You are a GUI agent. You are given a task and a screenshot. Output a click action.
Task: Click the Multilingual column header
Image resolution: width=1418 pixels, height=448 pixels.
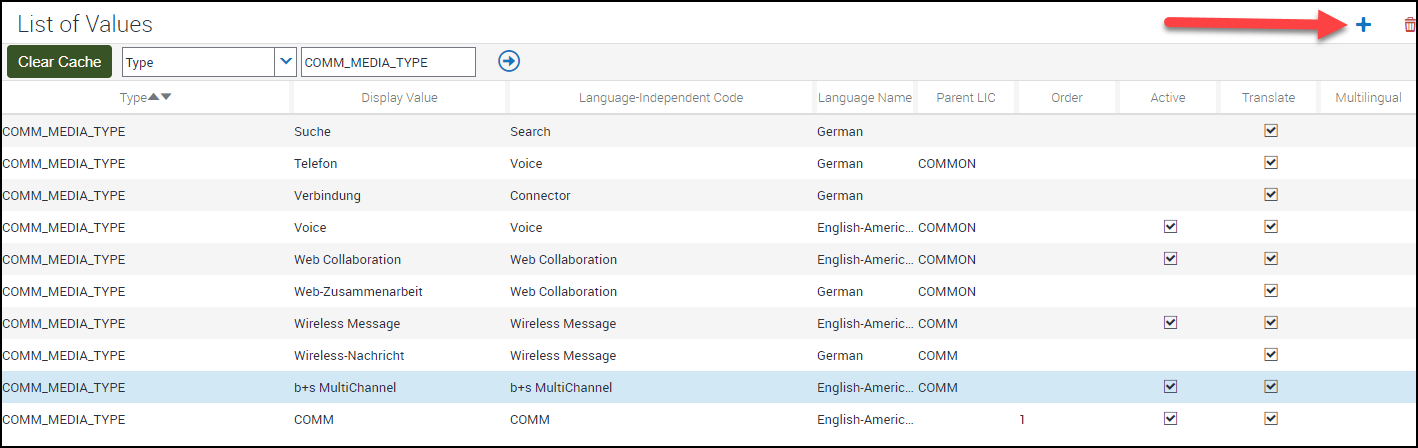[x=1367, y=98]
